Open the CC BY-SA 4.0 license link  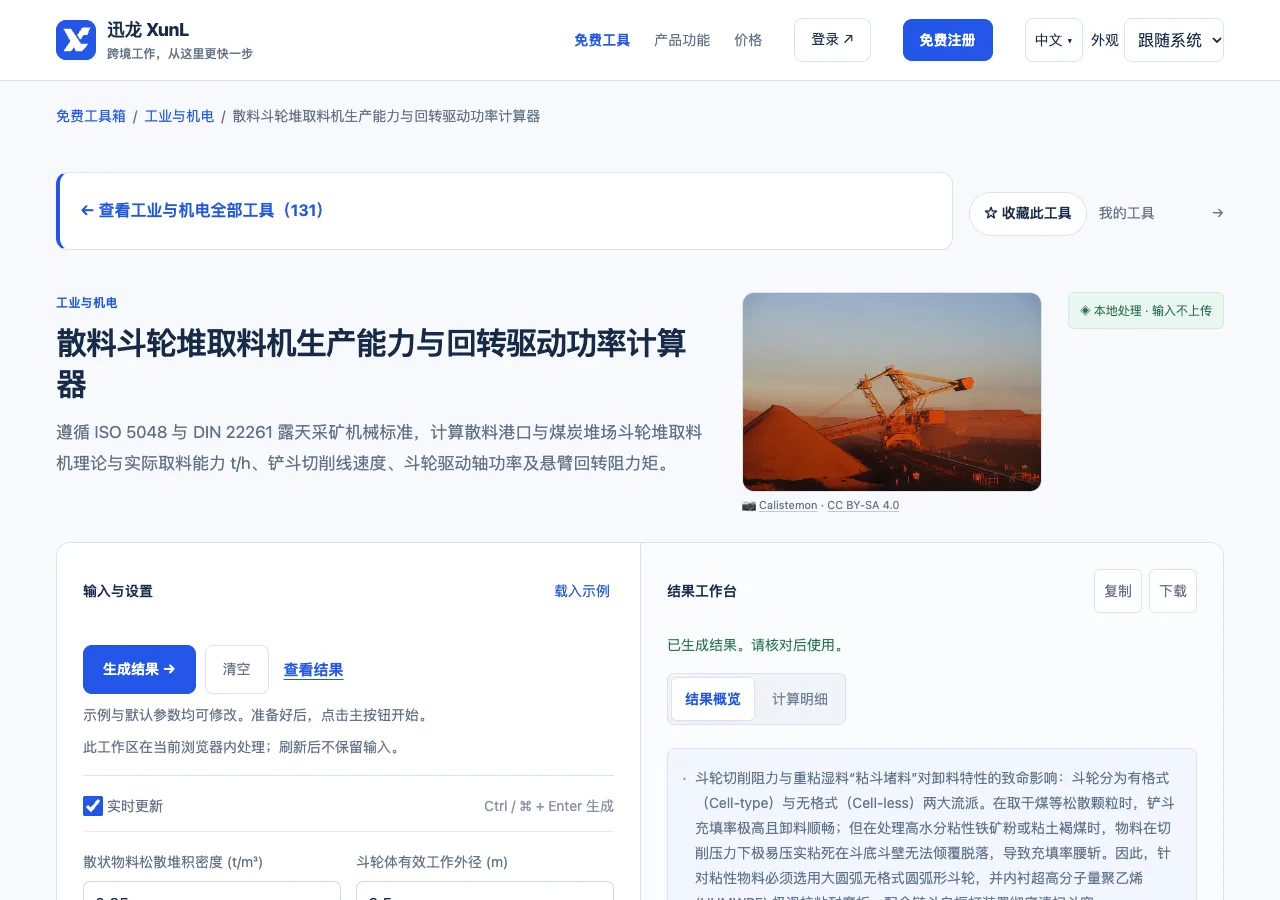click(863, 505)
